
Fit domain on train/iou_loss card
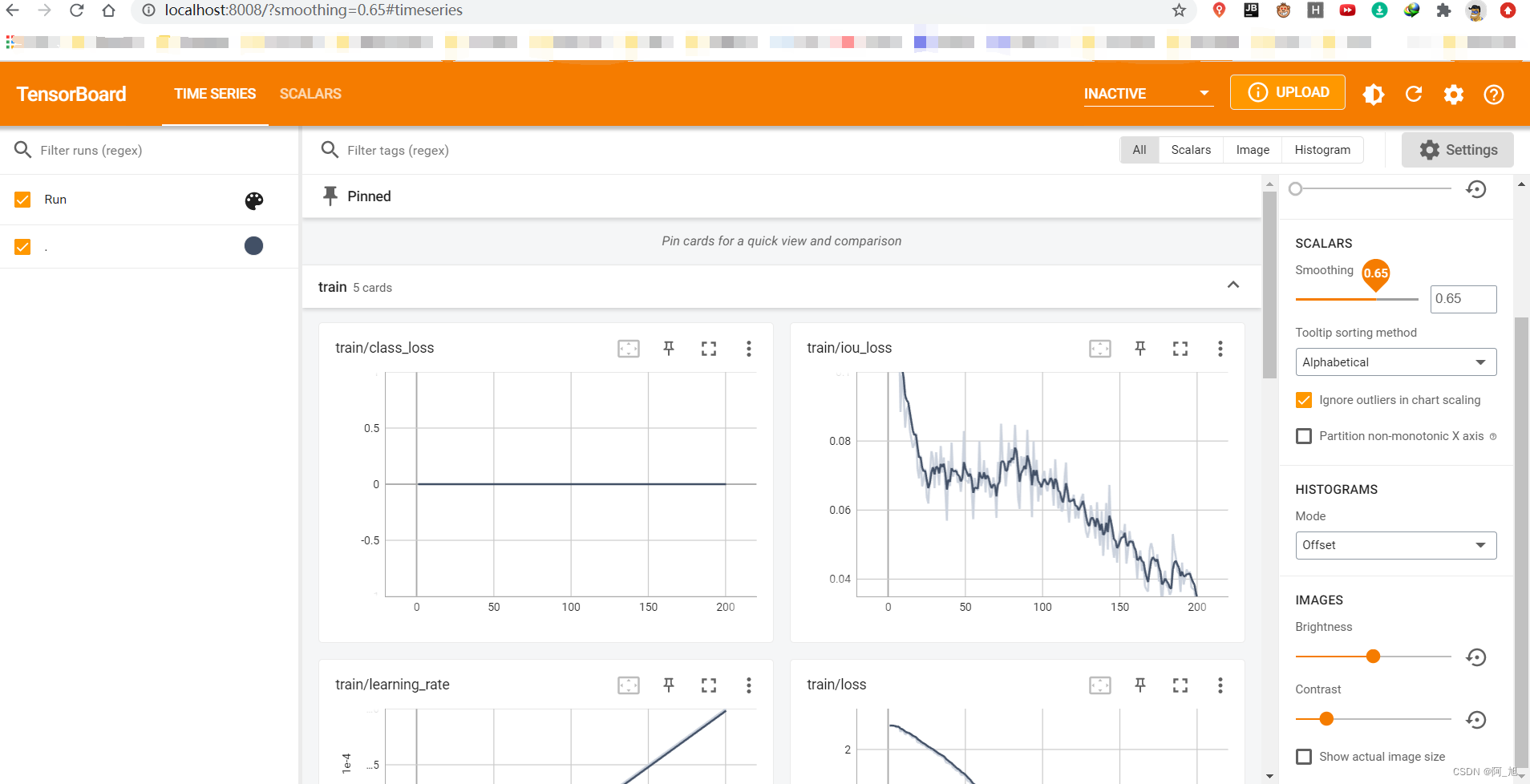(1100, 349)
